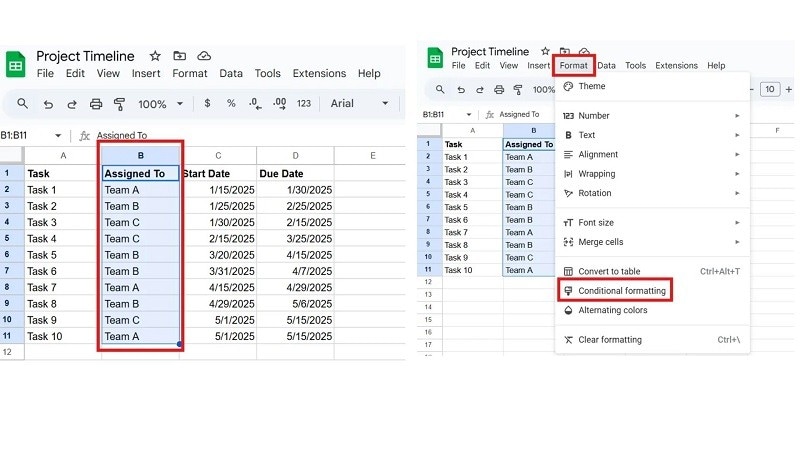800x450 pixels.
Task: Expand the B1:B11 name box dropdown in the left screenshot
Action: pyautogui.click(x=58, y=135)
